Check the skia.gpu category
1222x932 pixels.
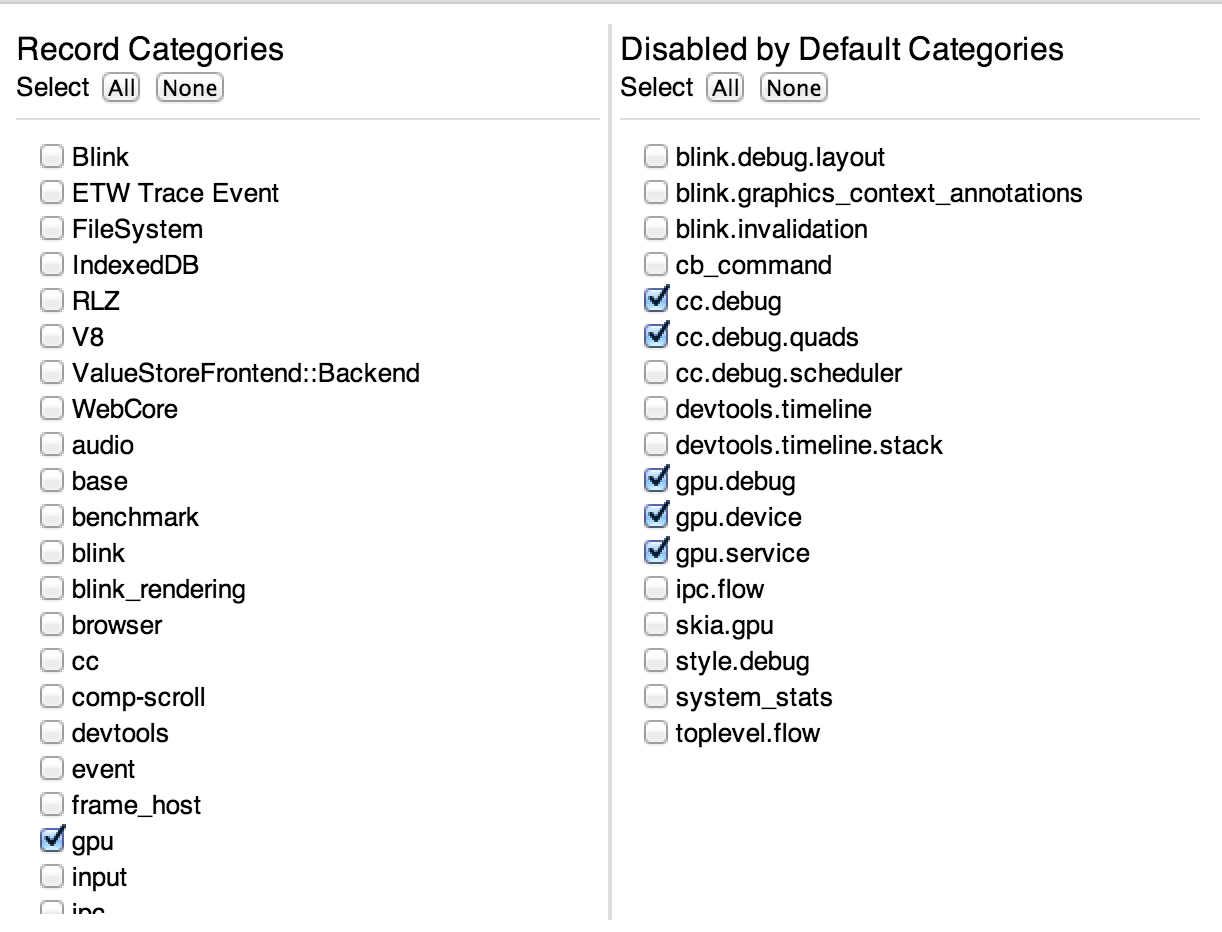[656, 625]
